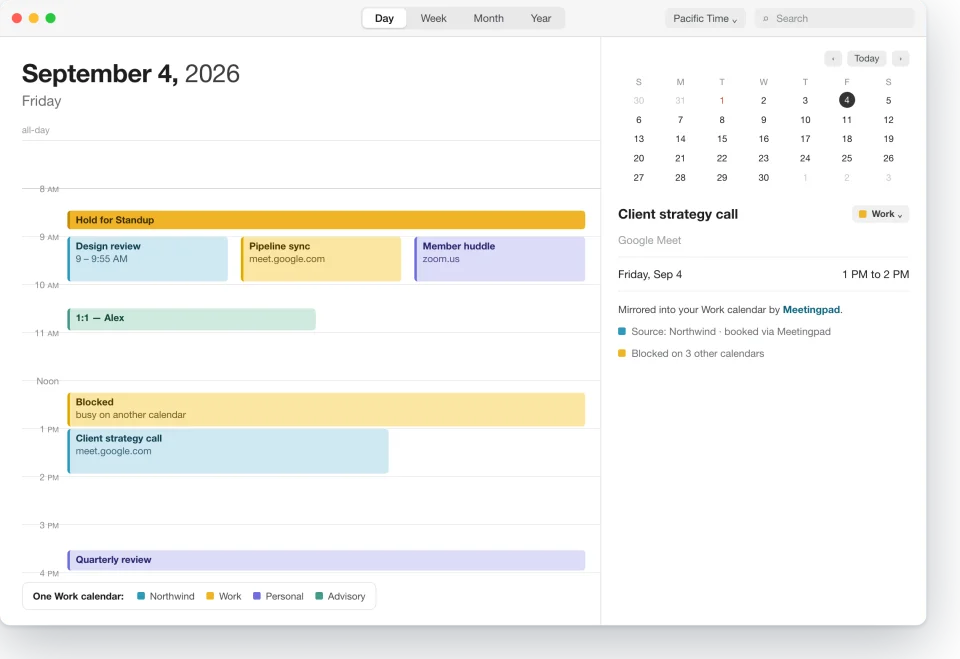Switch to the Day view tab
Screen dimensions: 960x659
click(x=384, y=18)
